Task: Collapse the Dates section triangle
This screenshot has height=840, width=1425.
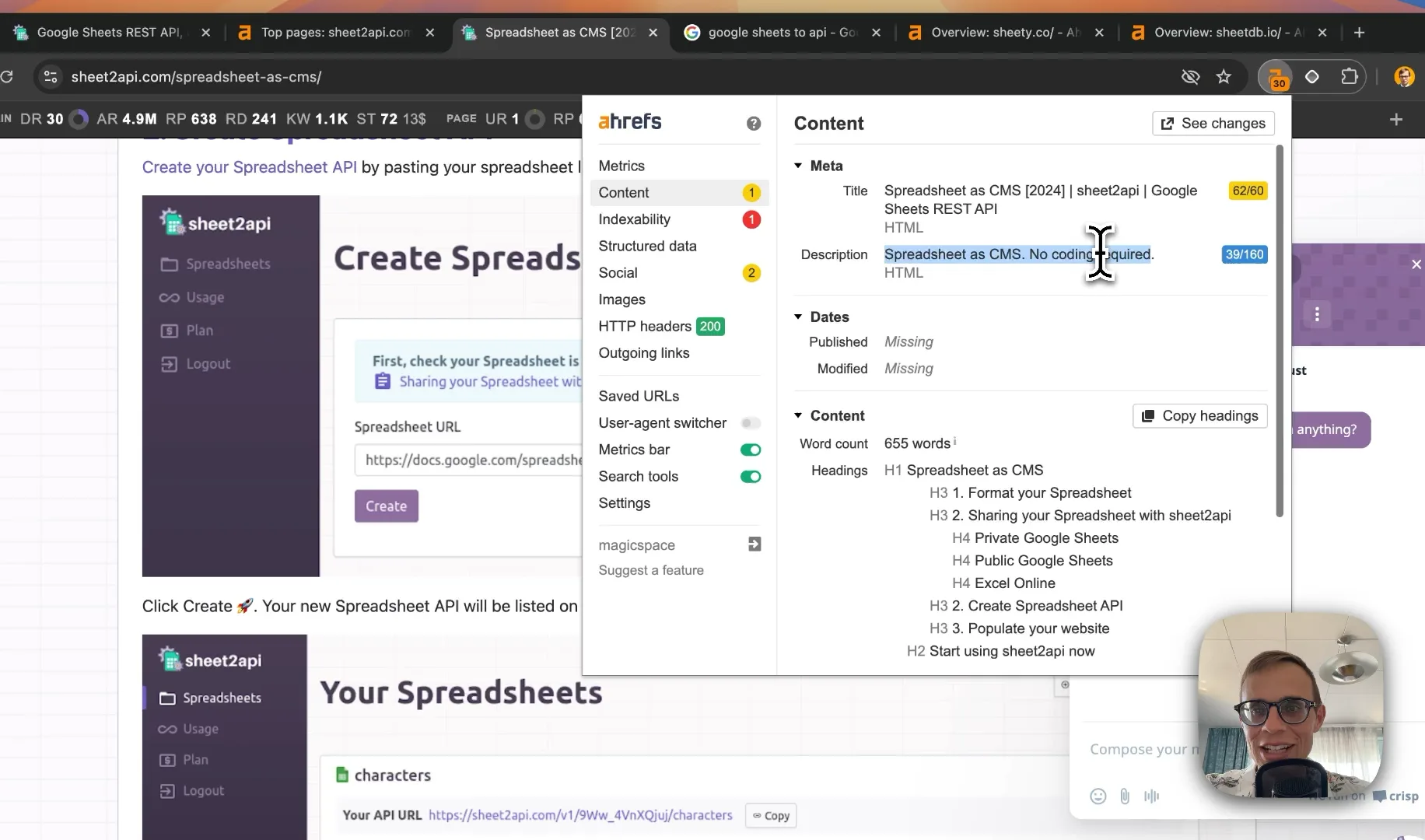Action: [798, 317]
